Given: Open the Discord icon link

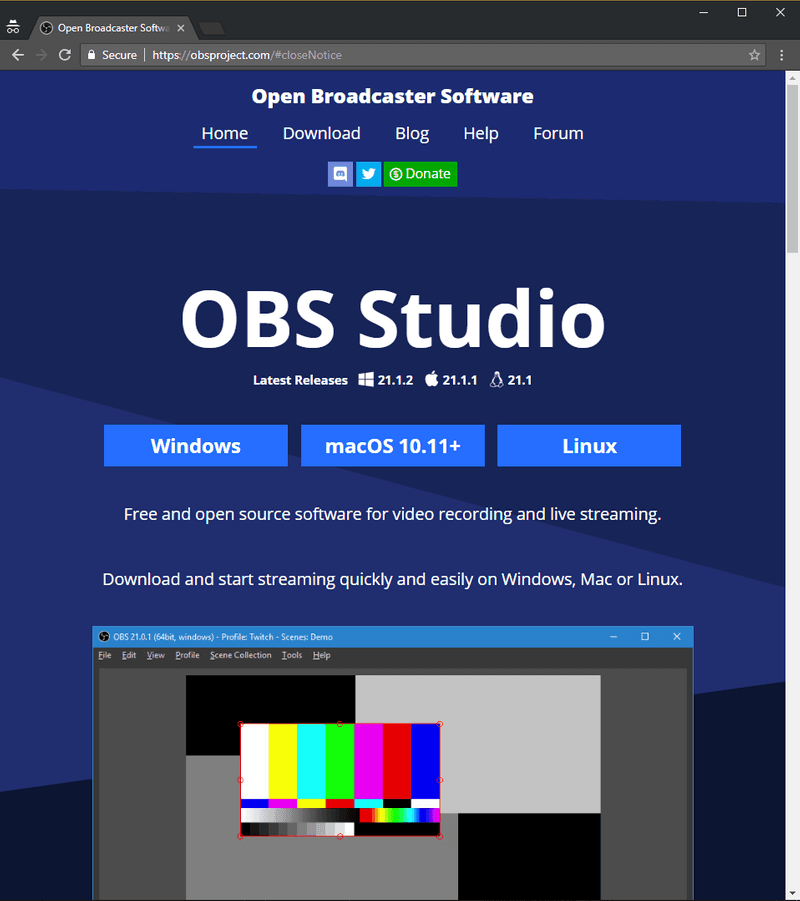Looking at the screenshot, I should 340,174.
